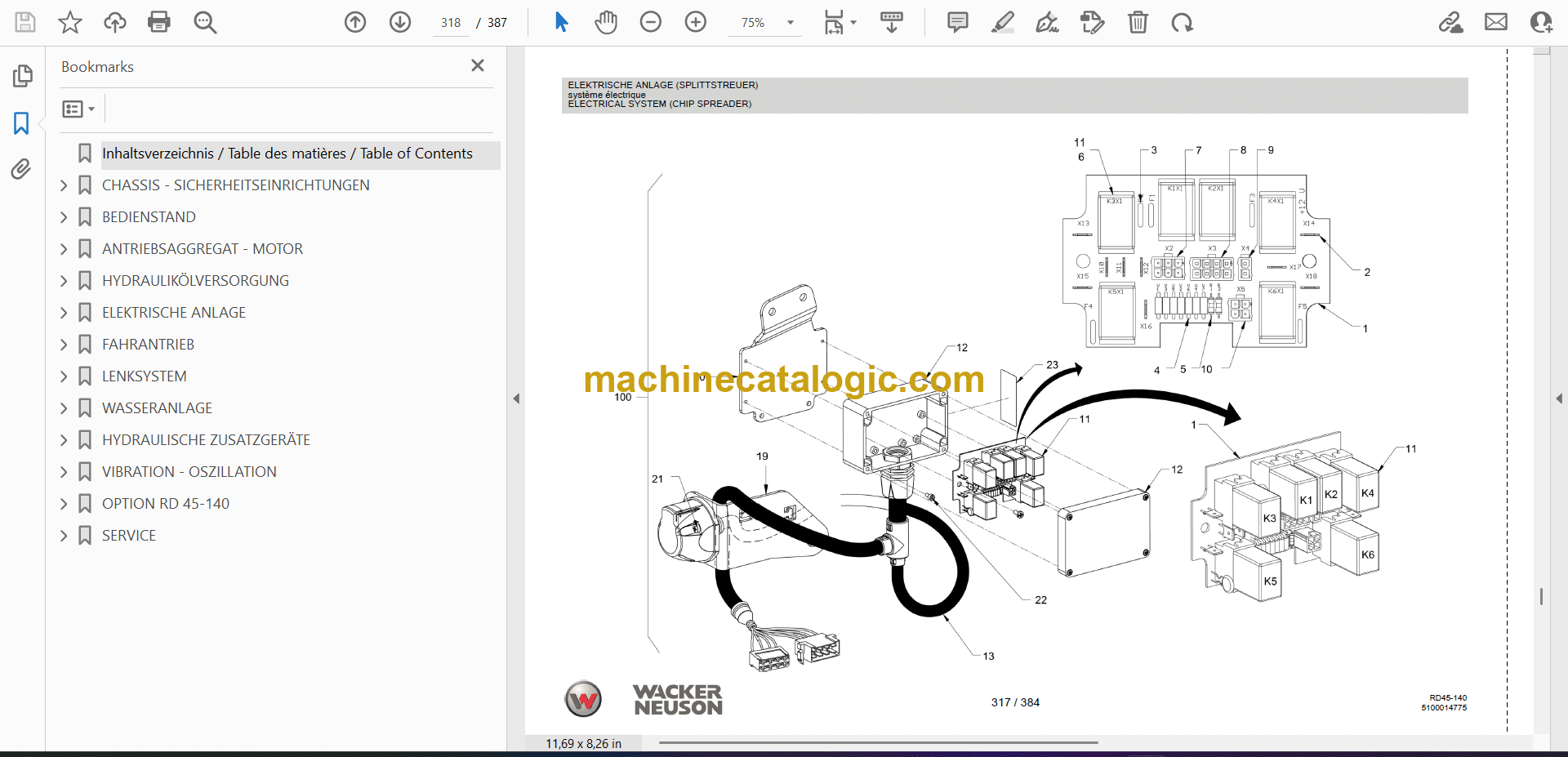Select the Hand pan tool
This screenshot has height=757, width=1568.
605,22
